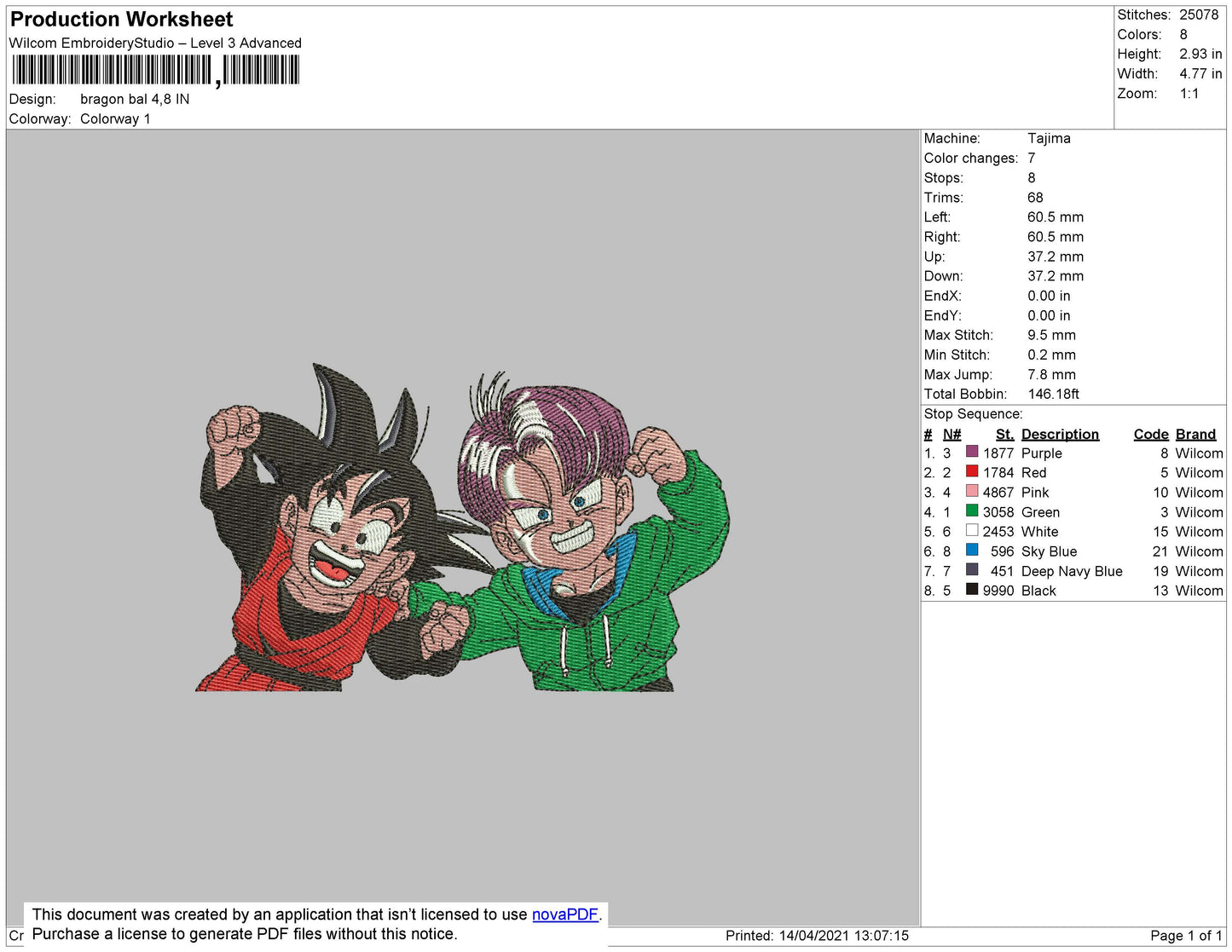Click the 'Colorway 1' value
This screenshot has width=1232, height=952.
tap(115, 118)
